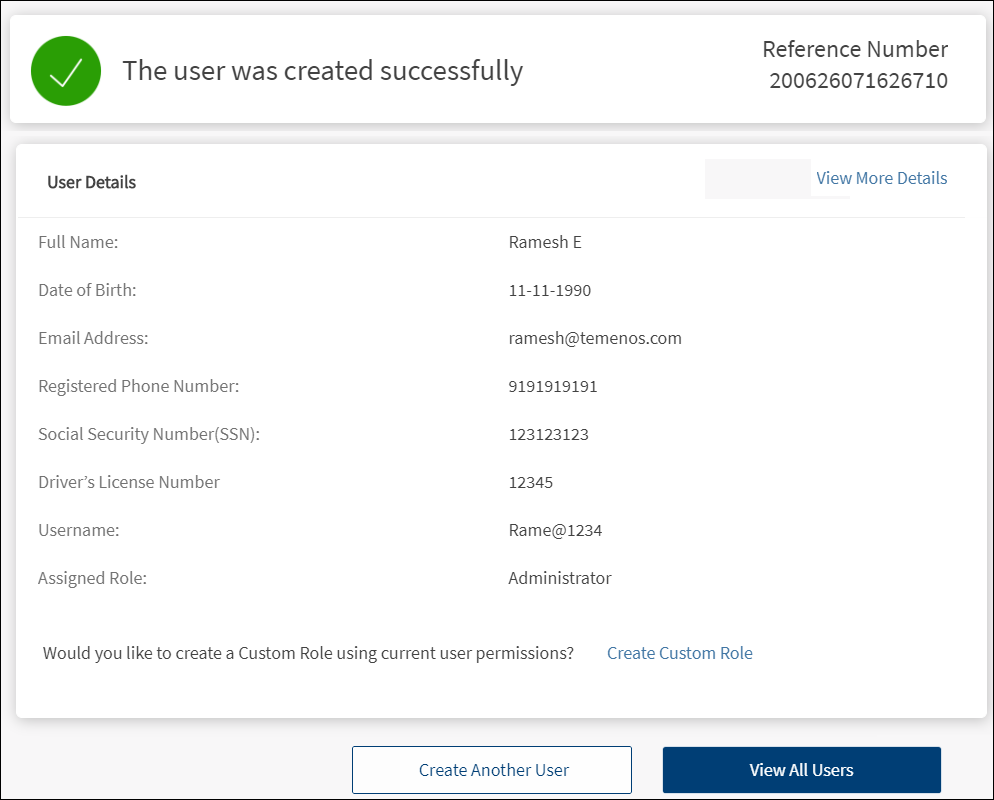Screen dimensions: 994x800
Task: Click the Registered Phone Number label
Action: pyautogui.click(x=138, y=386)
